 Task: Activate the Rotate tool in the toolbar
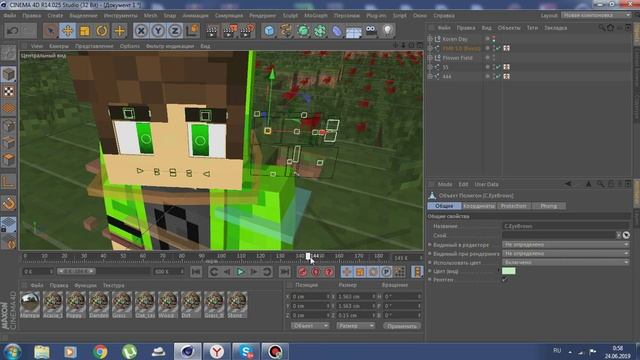coord(102,31)
